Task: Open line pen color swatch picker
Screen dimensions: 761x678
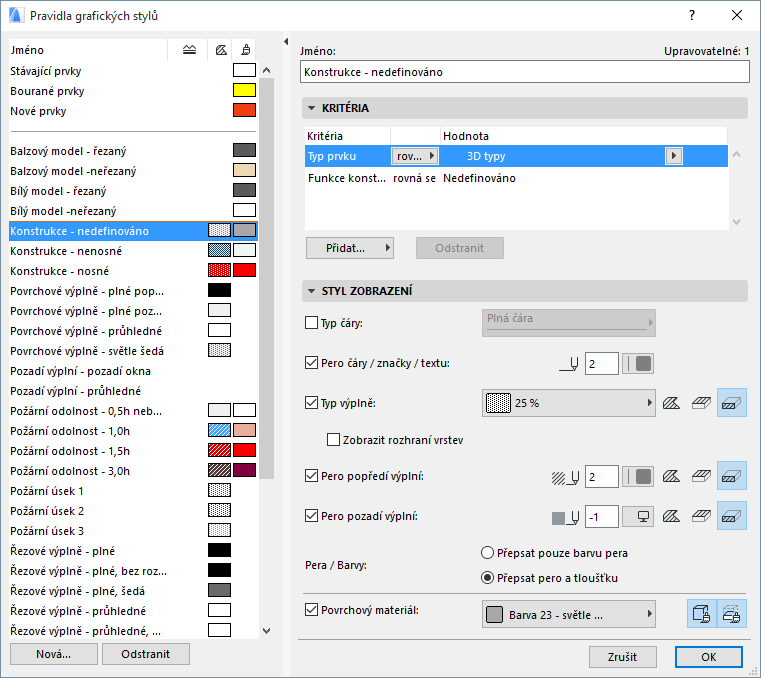Action: point(638,364)
